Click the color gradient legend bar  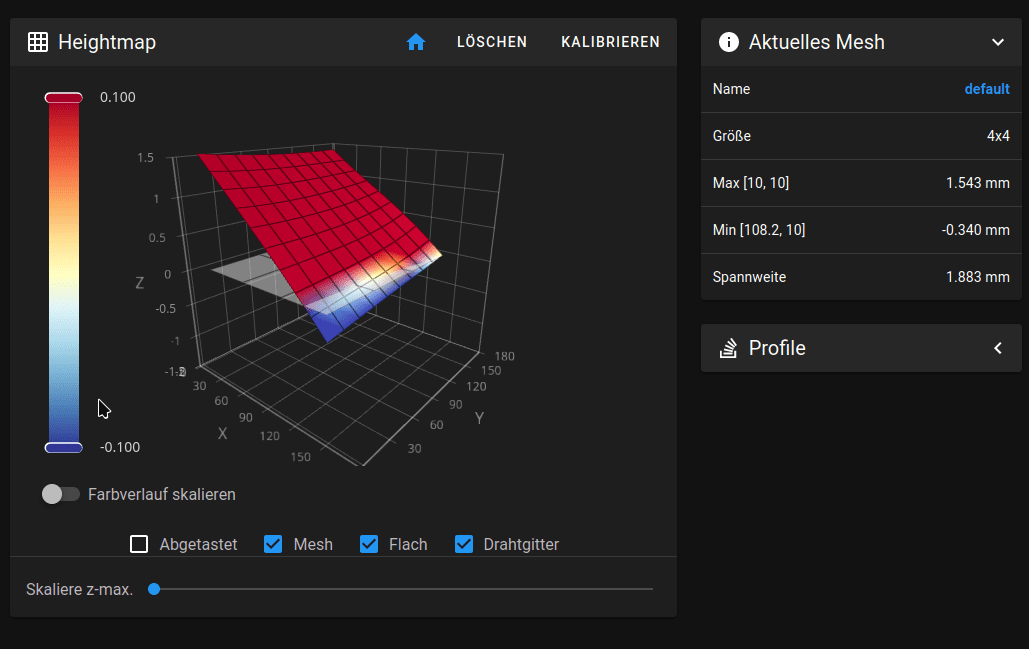(64, 272)
